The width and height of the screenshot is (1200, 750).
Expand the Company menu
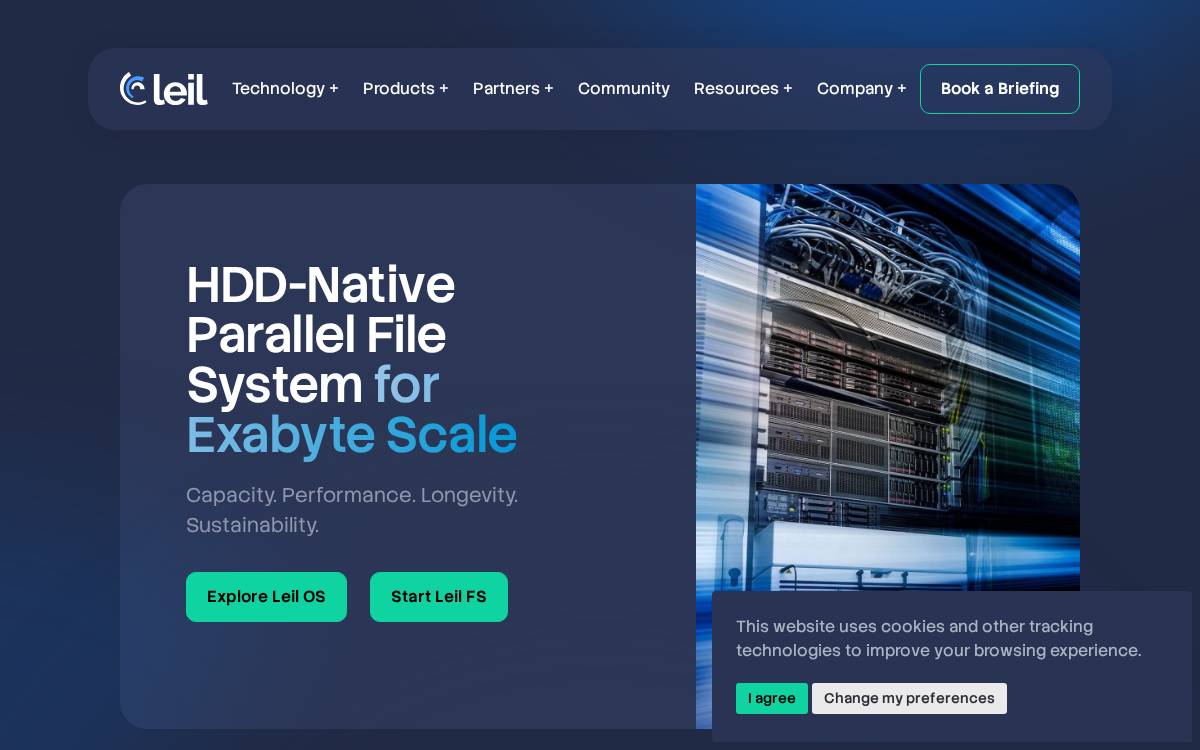[x=861, y=89]
